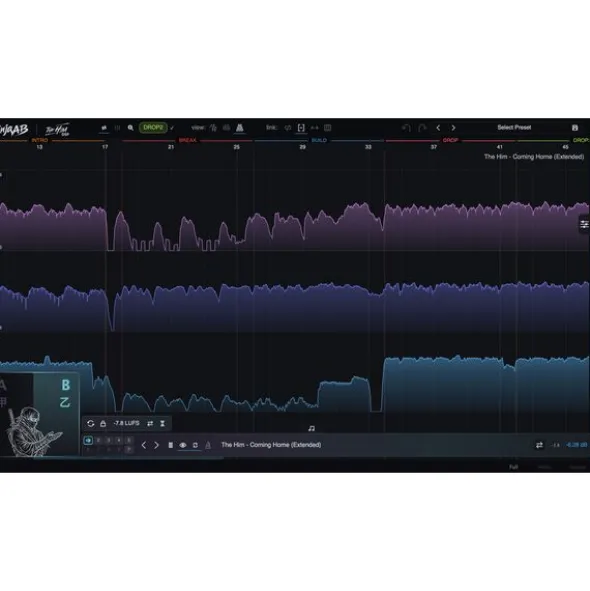Click the swap arrows icon beside LUFS value
The height and width of the screenshot is (591, 590).
coord(150,424)
